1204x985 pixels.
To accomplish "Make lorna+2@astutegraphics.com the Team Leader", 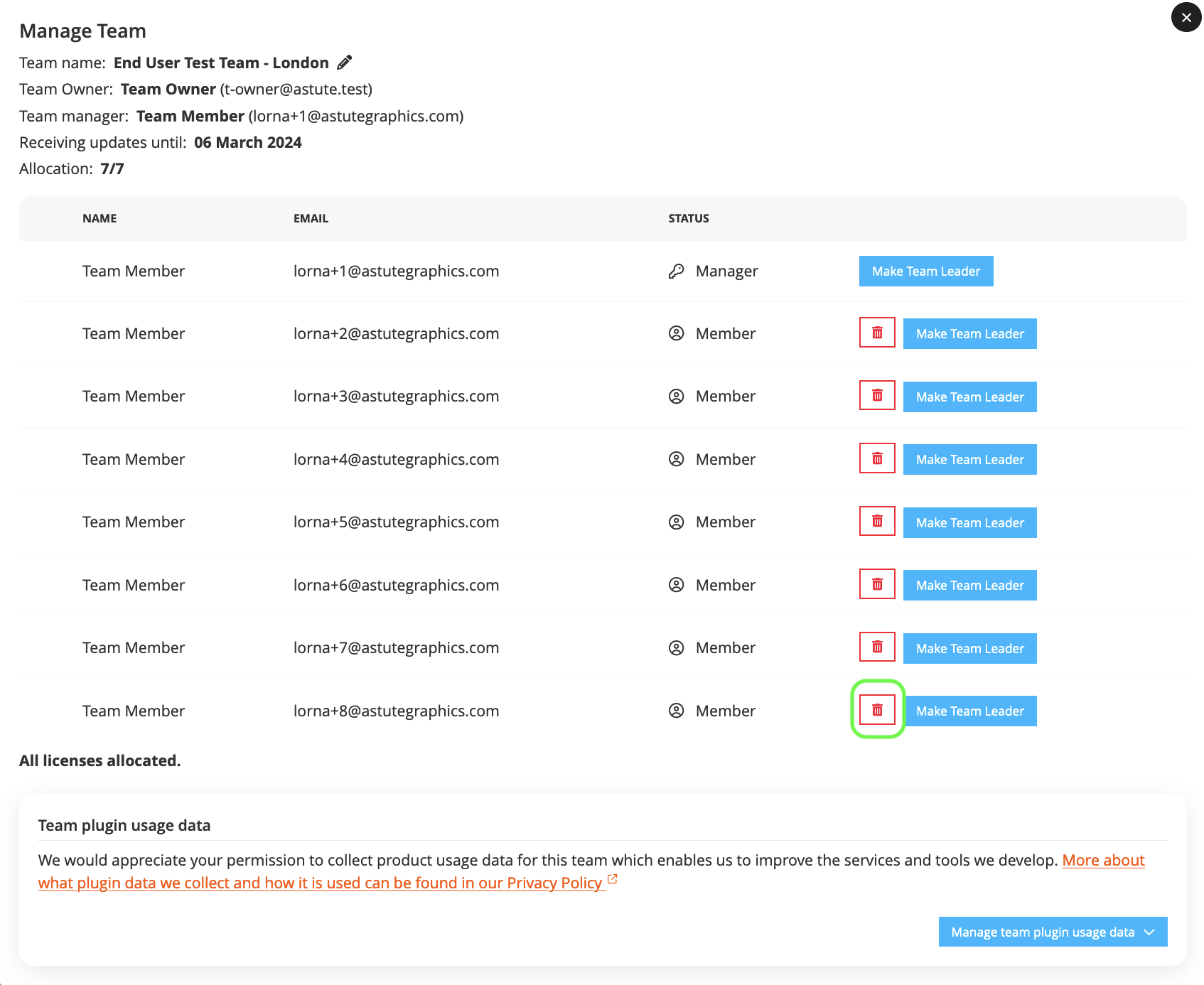I will [969, 334].
